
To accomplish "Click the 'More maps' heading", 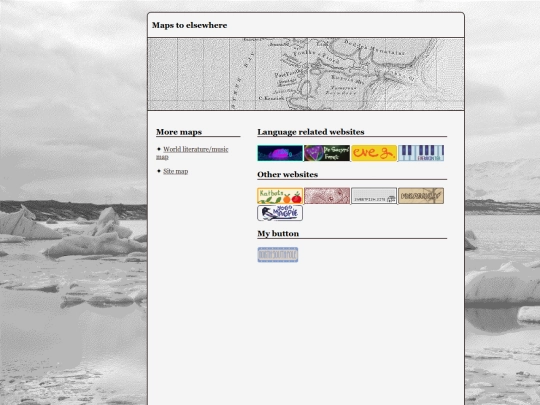I will click(179, 132).
